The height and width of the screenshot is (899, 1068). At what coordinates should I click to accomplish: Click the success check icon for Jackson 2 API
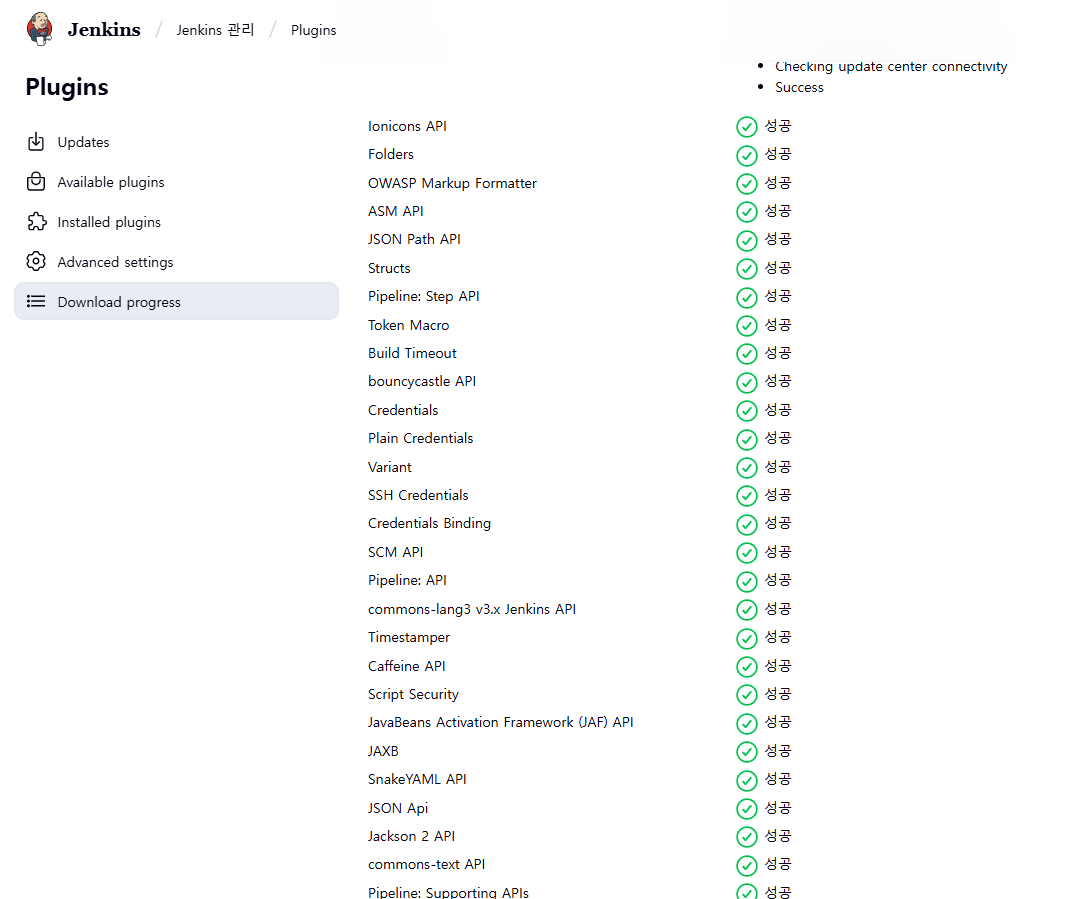[x=747, y=837]
